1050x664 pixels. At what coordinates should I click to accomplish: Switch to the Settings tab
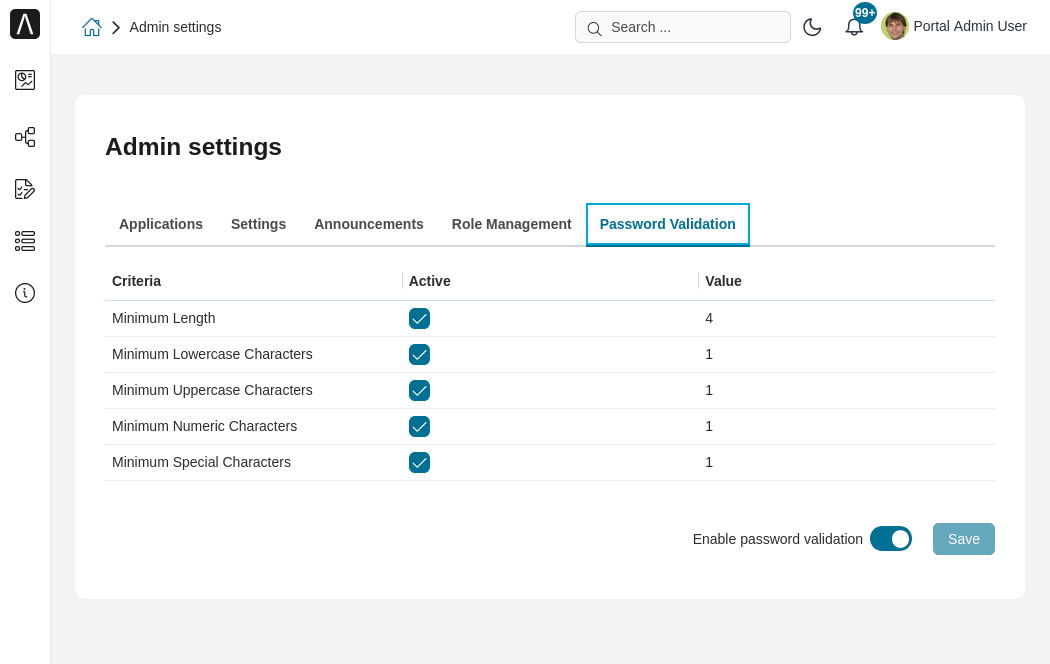point(258,224)
